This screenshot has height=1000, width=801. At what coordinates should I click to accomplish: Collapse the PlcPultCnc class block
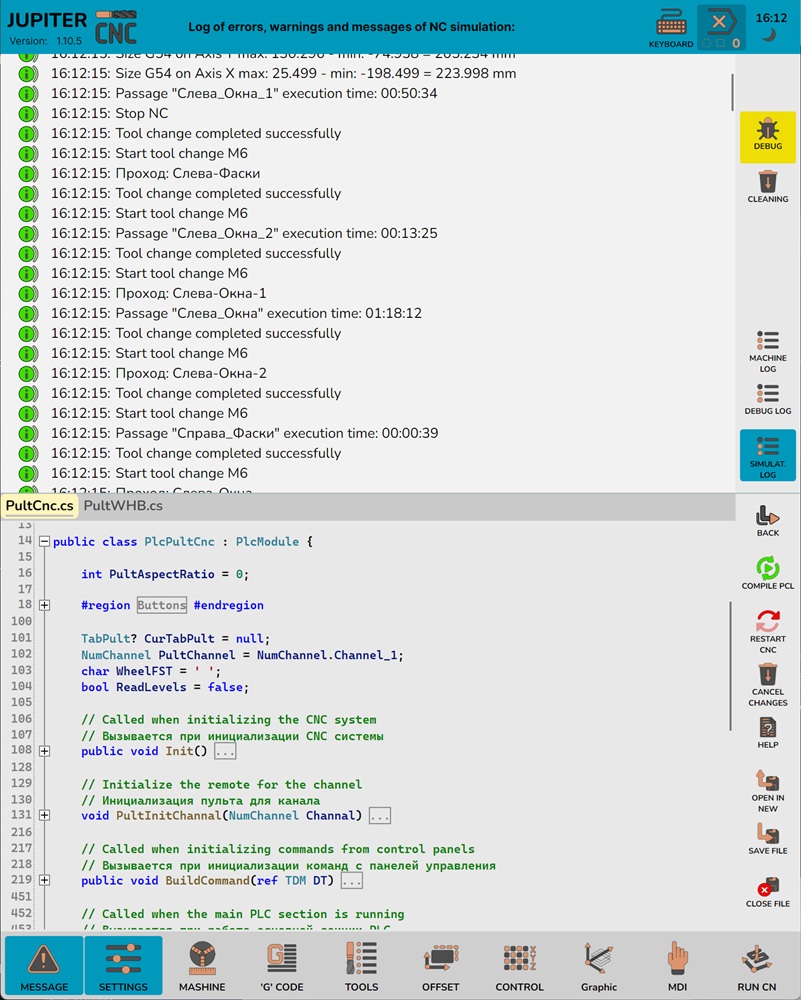tap(44, 541)
